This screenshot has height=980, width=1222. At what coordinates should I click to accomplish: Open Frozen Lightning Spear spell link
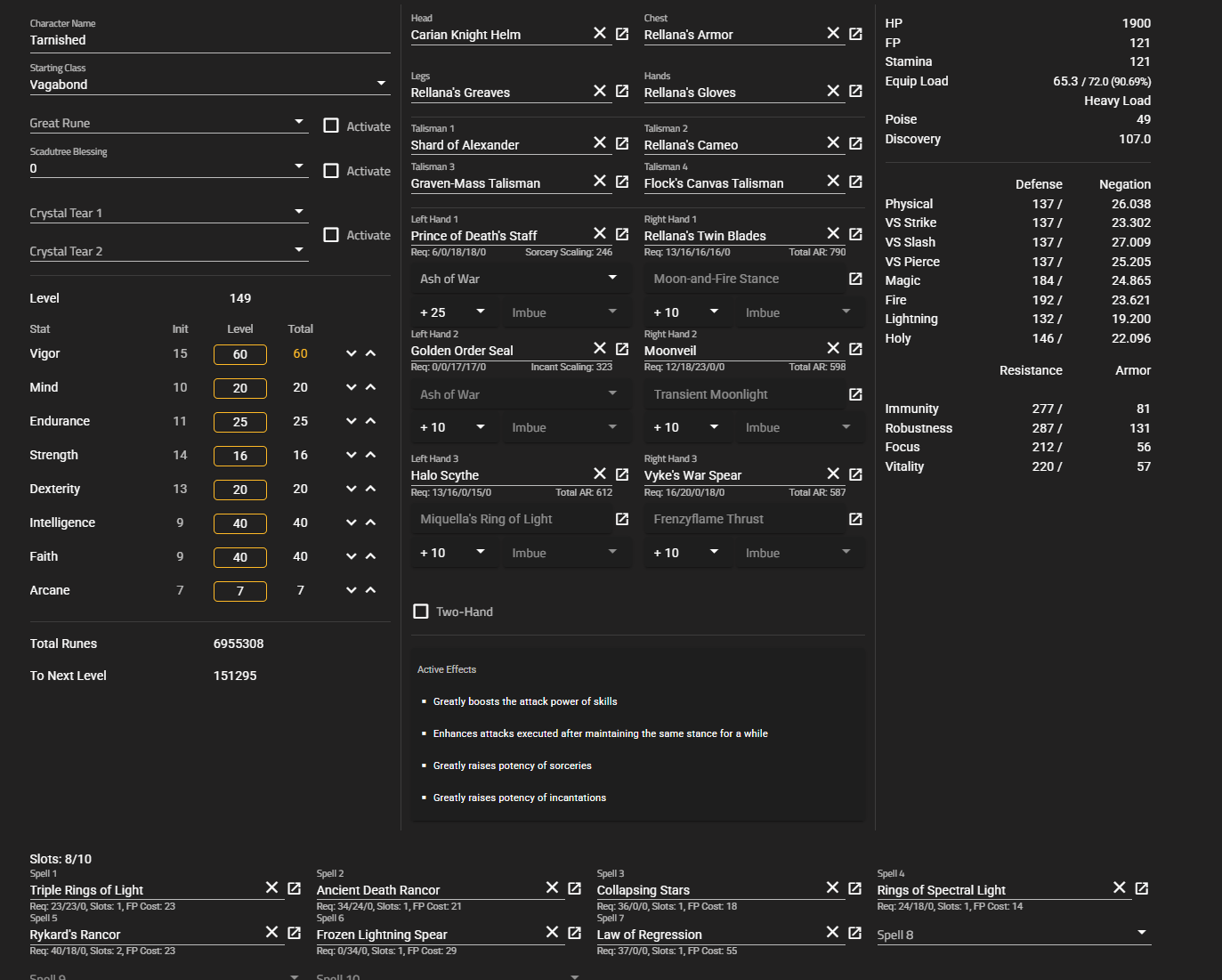[x=575, y=933]
